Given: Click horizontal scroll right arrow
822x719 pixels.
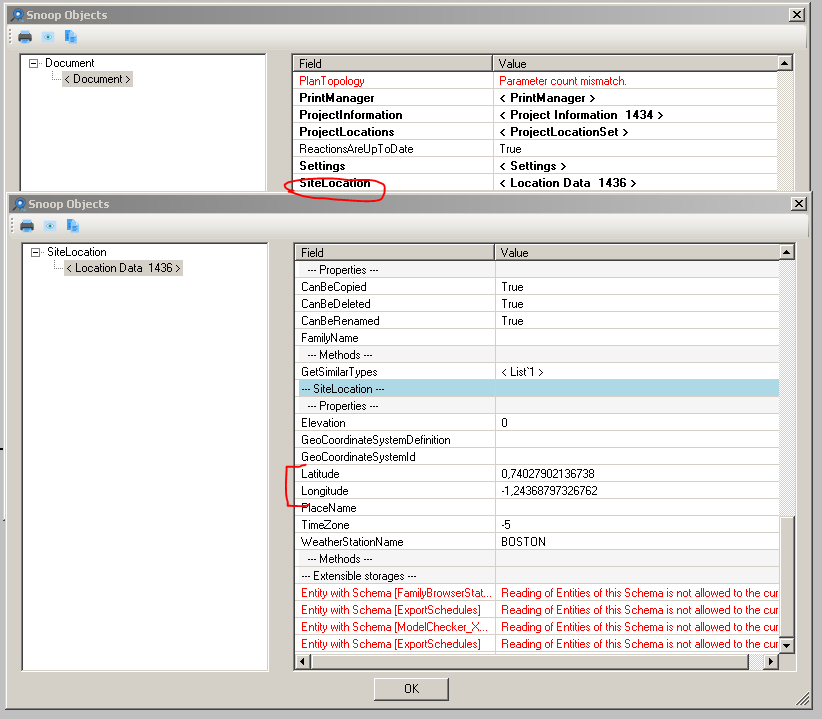Looking at the screenshot, I should click(771, 661).
